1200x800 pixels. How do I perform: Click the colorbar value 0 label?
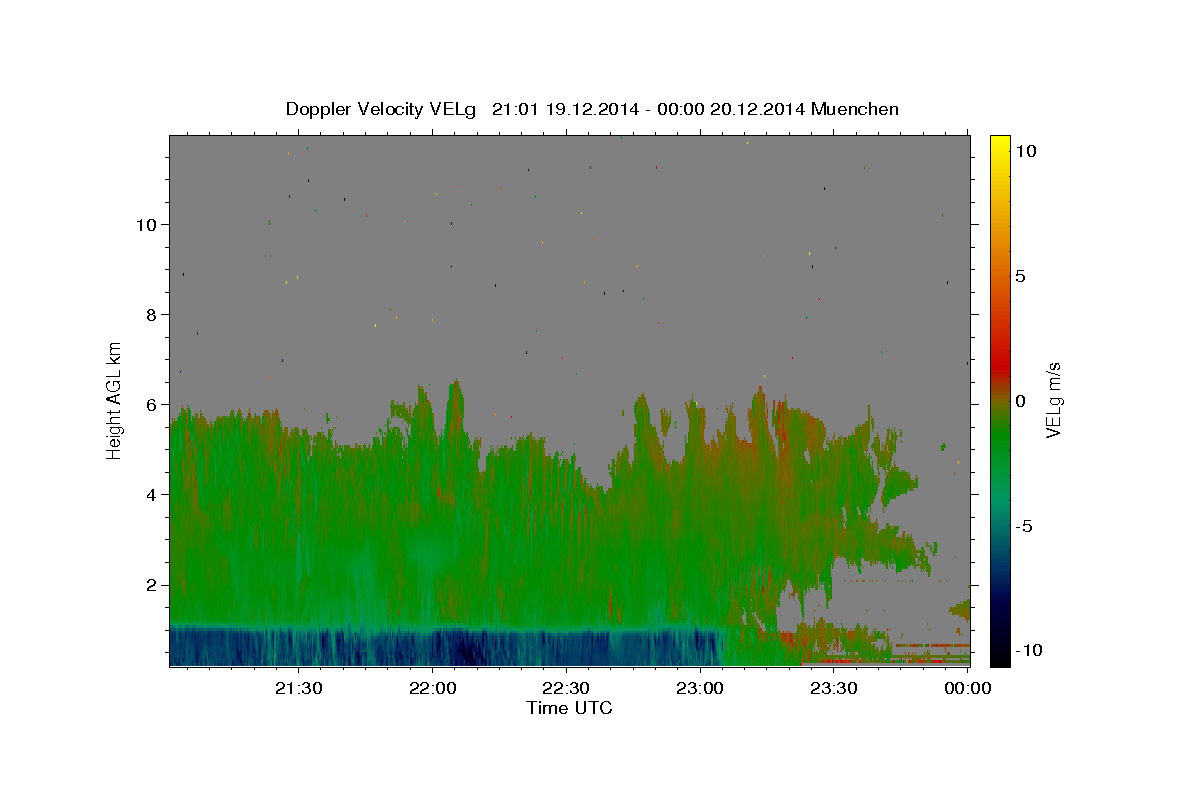pyautogui.click(x=1020, y=401)
